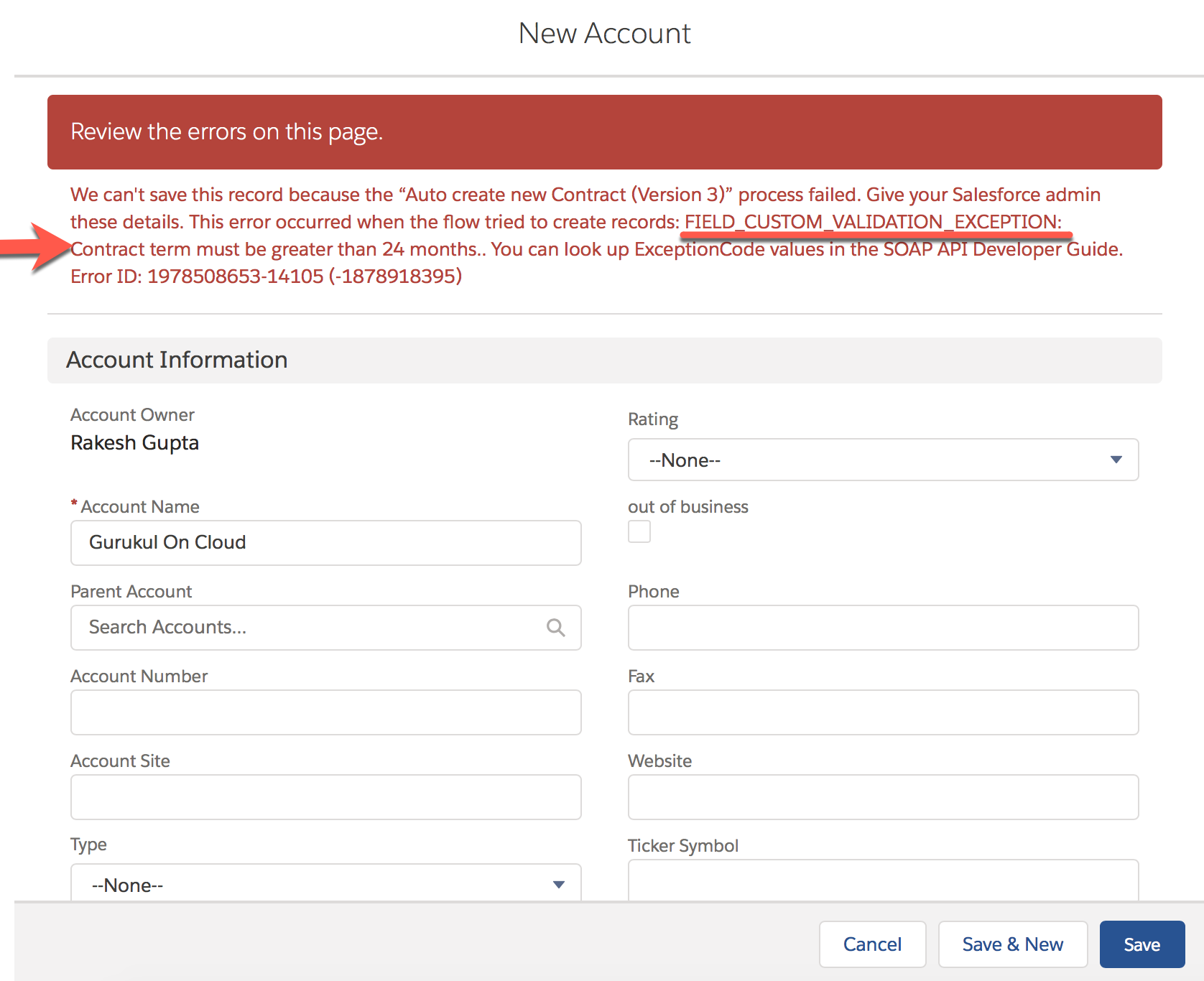Click the Account Owner name Rakesh Gupta
This screenshot has width=1204, height=981.
[x=134, y=442]
